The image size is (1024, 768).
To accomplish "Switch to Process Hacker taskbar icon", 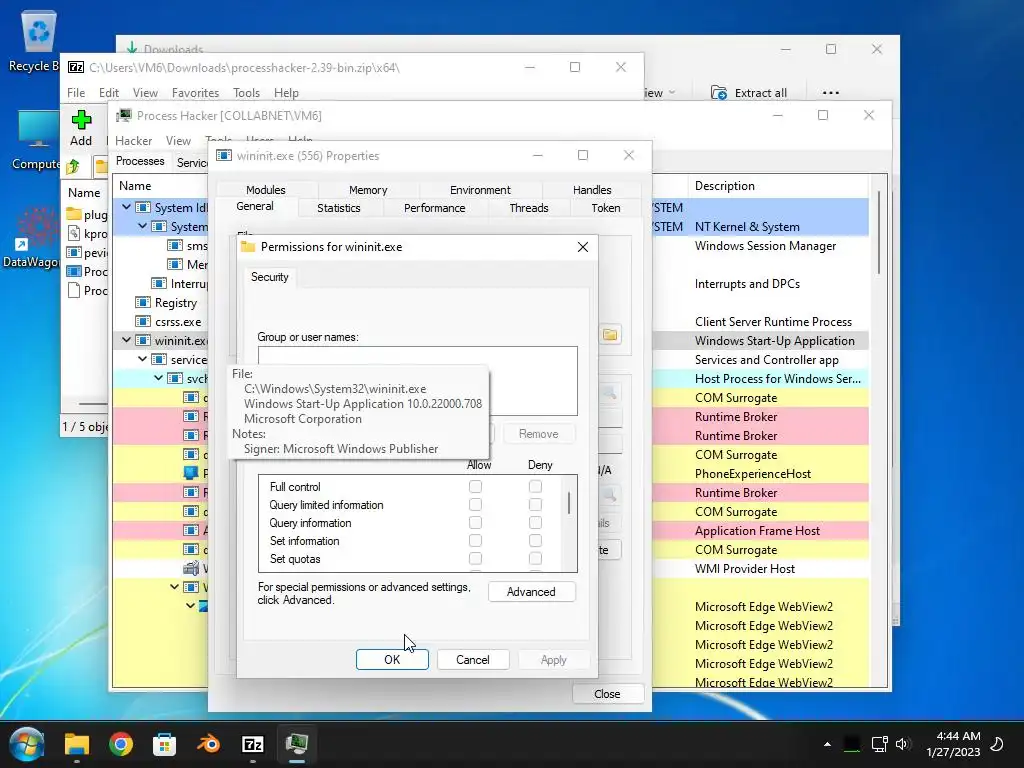I will click(x=296, y=744).
